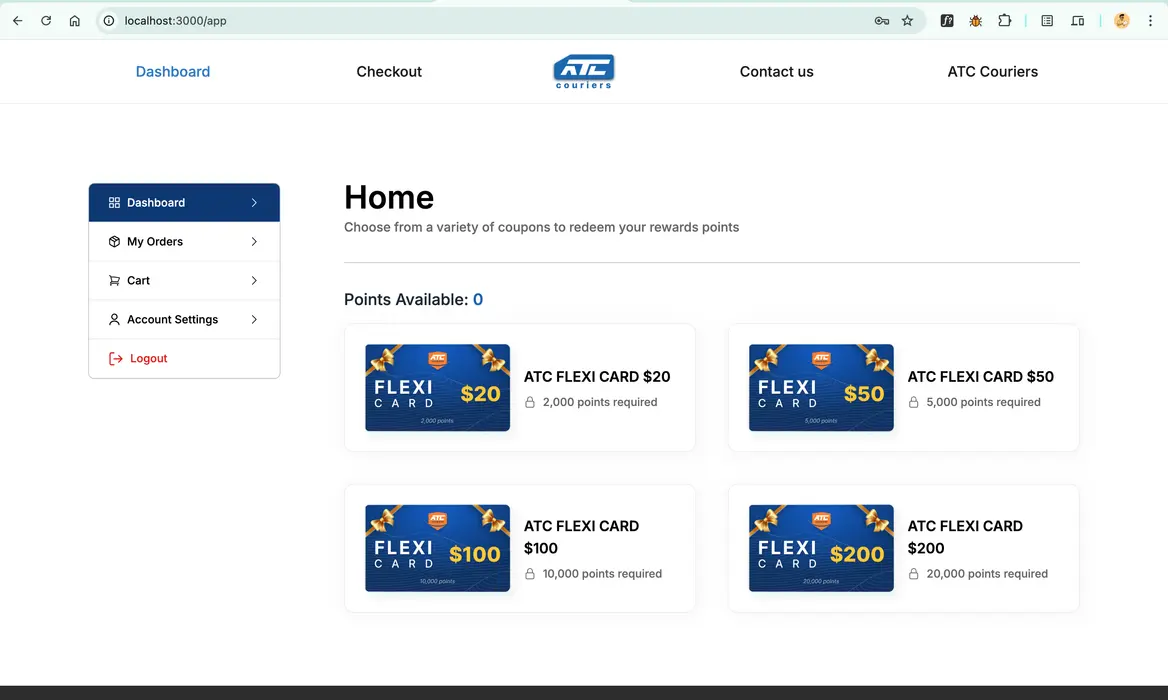Click the ATC couriers logo
Viewport: 1168px width, 700px height.
click(584, 71)
